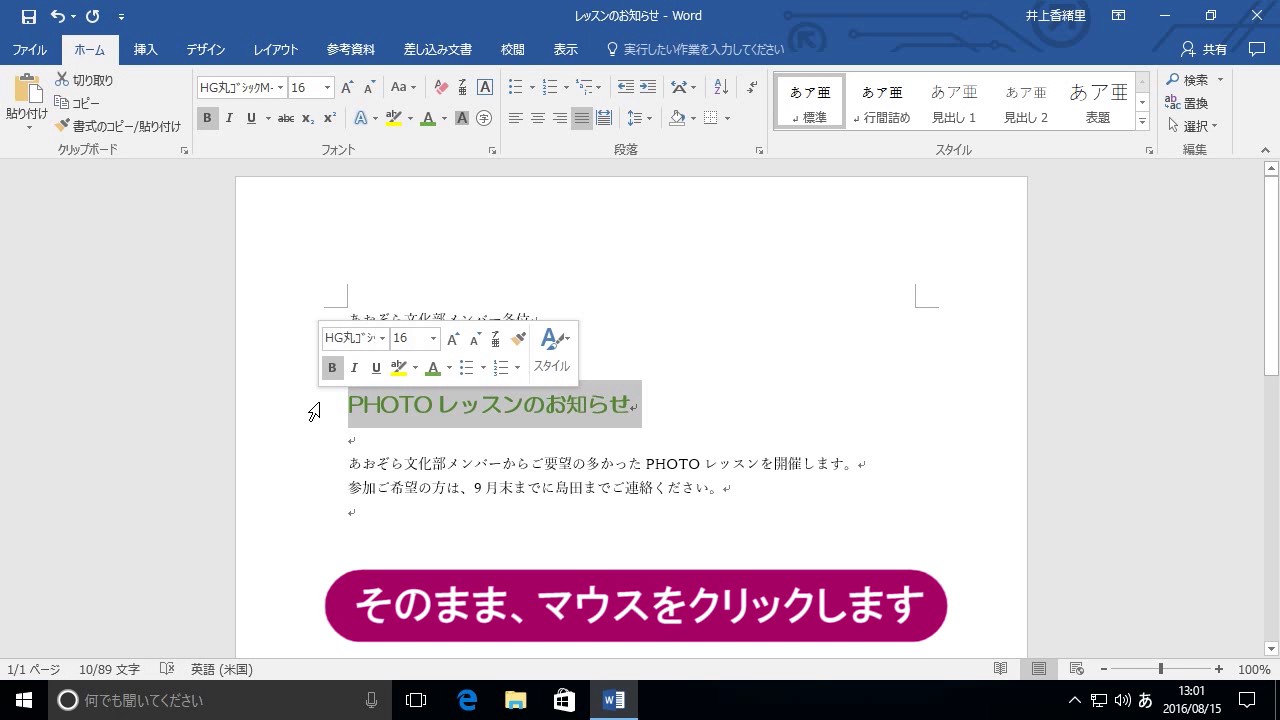1280x720 pixels.
Task: Toggle Bold in the ribbon font group
Action: [207, 118]
